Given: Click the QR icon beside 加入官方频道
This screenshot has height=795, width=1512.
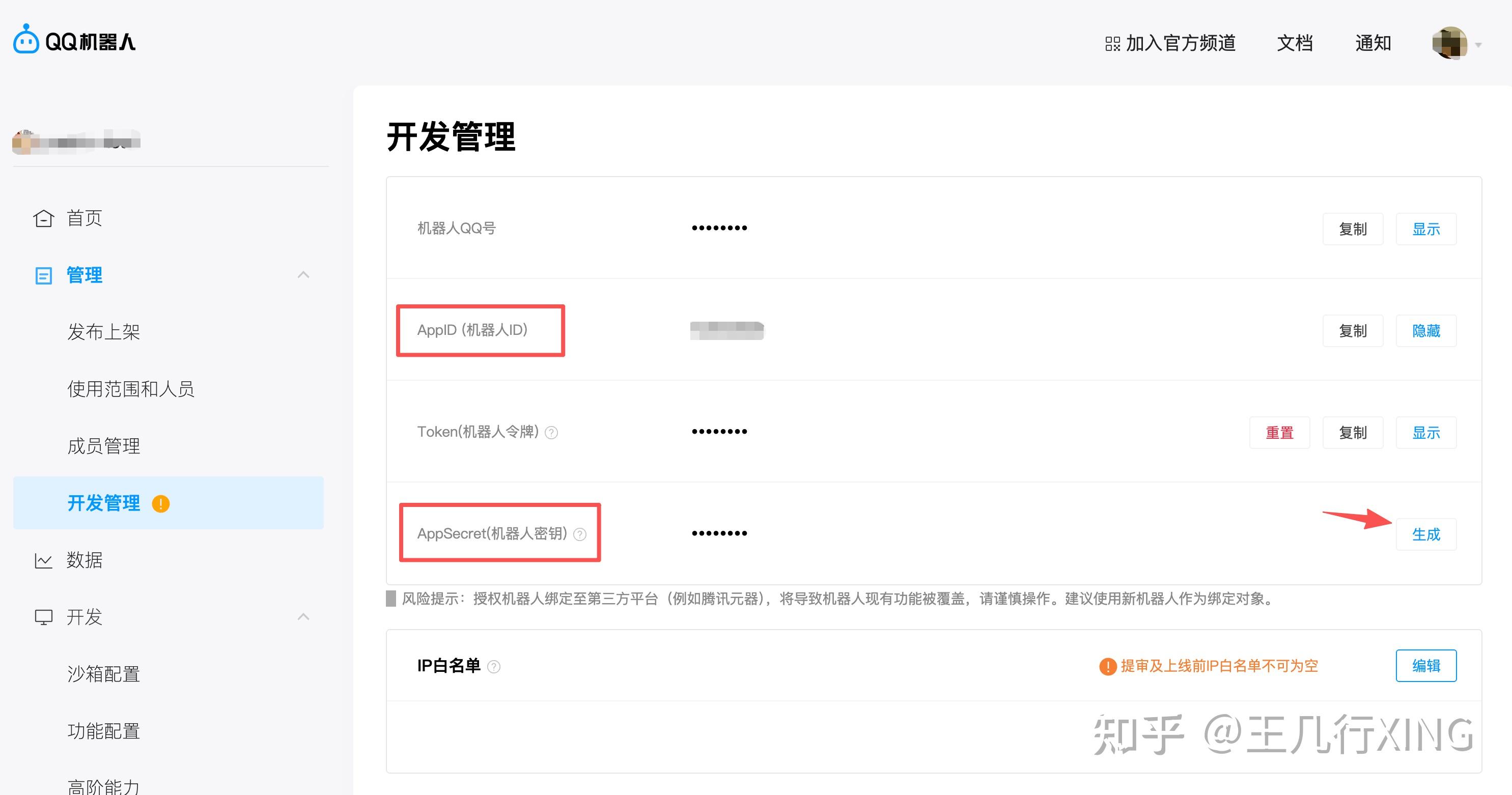Looking at the screenshot, I should (1112, 44).
